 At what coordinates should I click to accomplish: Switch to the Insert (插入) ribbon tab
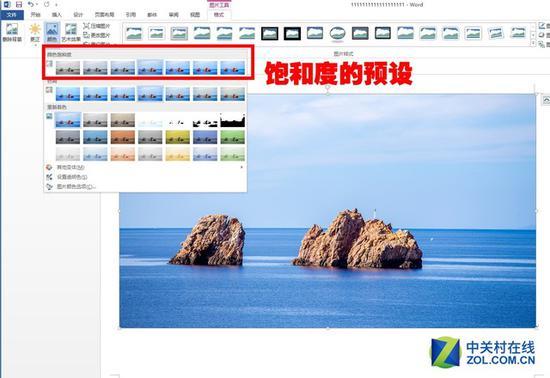(56, 15)
